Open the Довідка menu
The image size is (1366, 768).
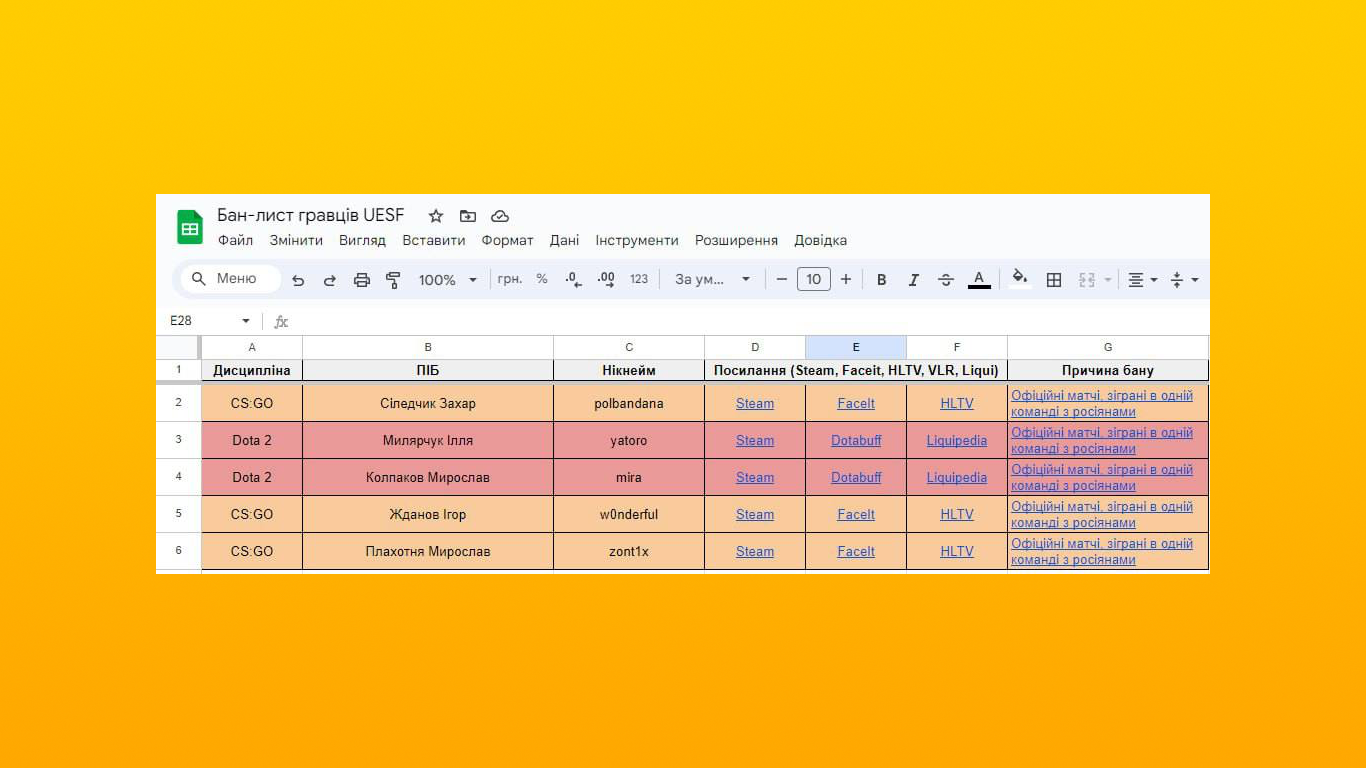pyautogui.click(x=820, y=240)
